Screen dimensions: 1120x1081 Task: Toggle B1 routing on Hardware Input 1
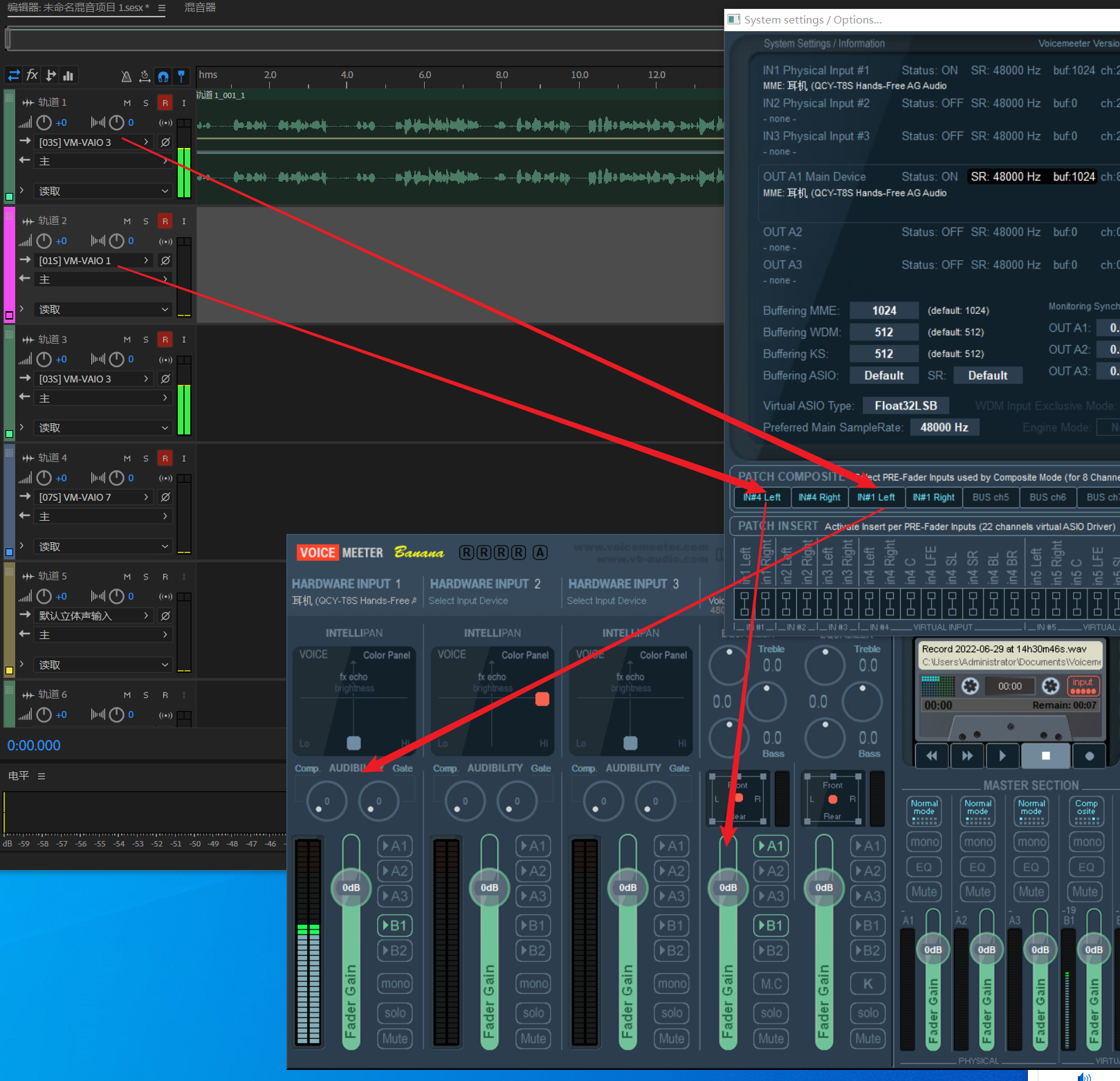tap(395, 925)
